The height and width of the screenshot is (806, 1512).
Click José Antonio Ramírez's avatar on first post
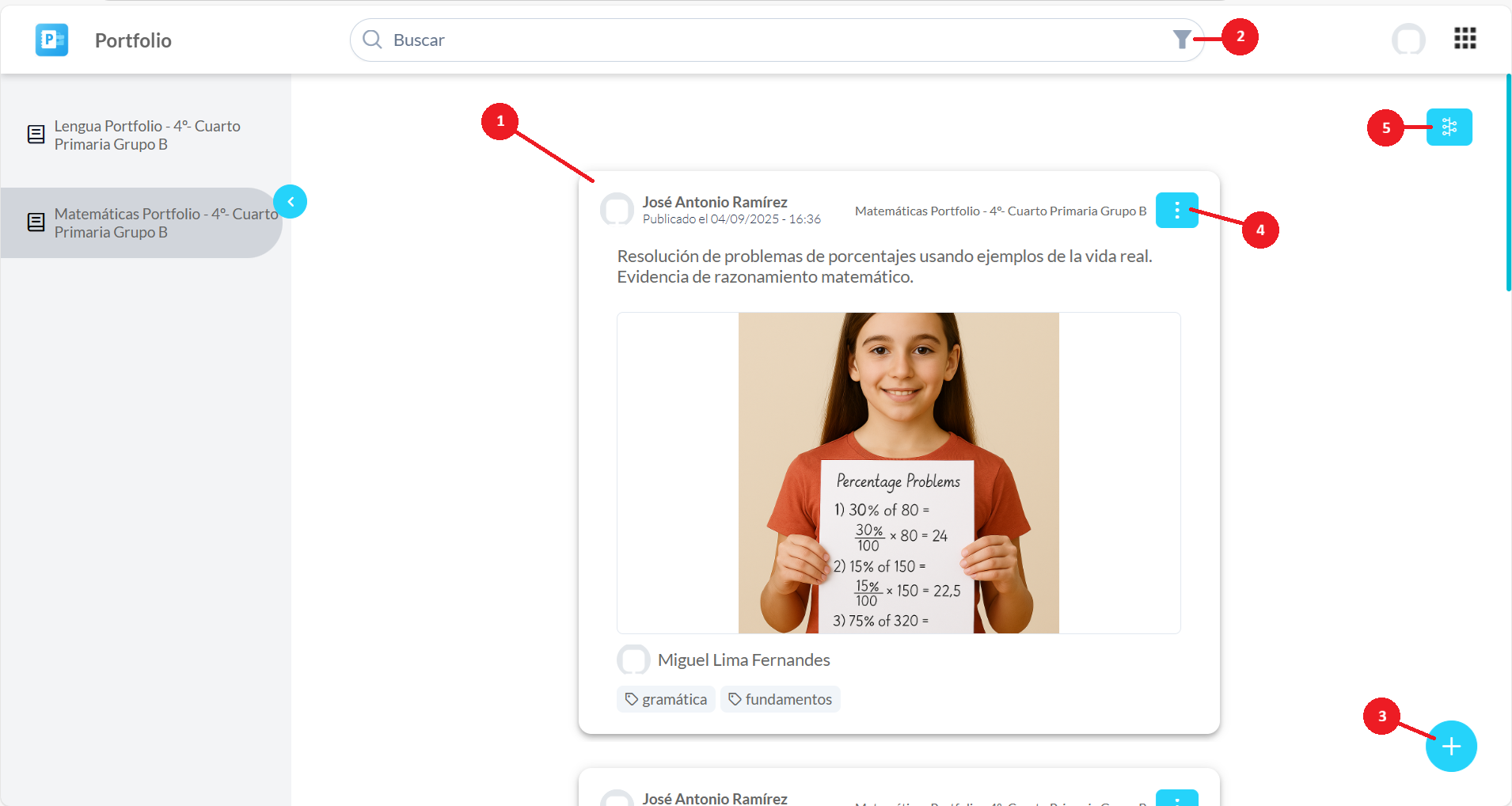coord(617,210)
